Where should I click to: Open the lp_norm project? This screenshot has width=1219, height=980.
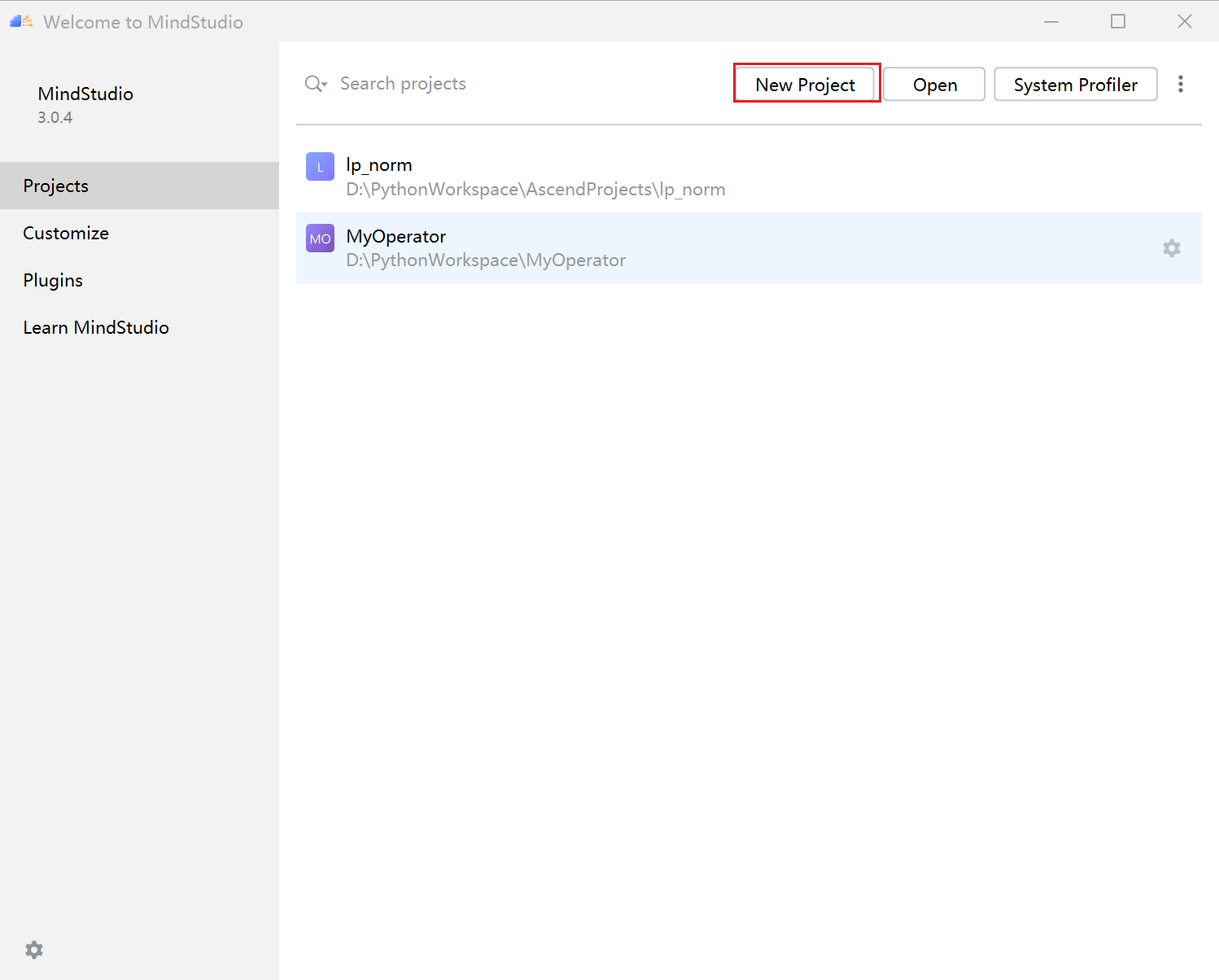tap(749, 177)
